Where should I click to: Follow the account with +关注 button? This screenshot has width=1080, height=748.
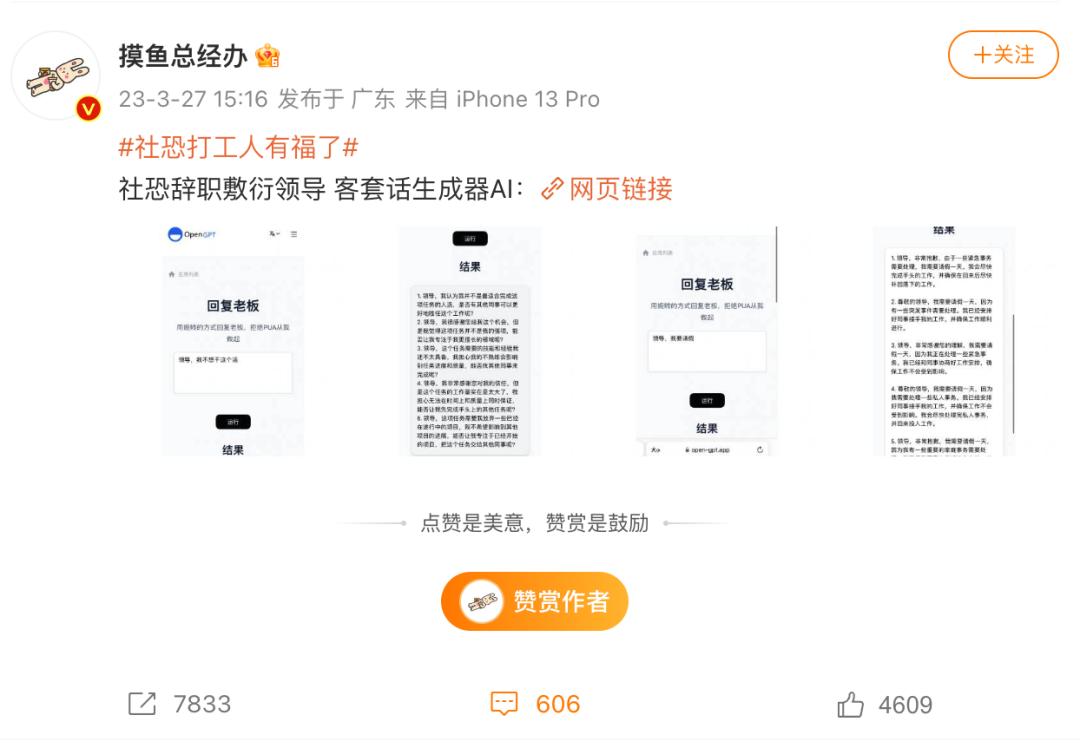(1003, 54)
